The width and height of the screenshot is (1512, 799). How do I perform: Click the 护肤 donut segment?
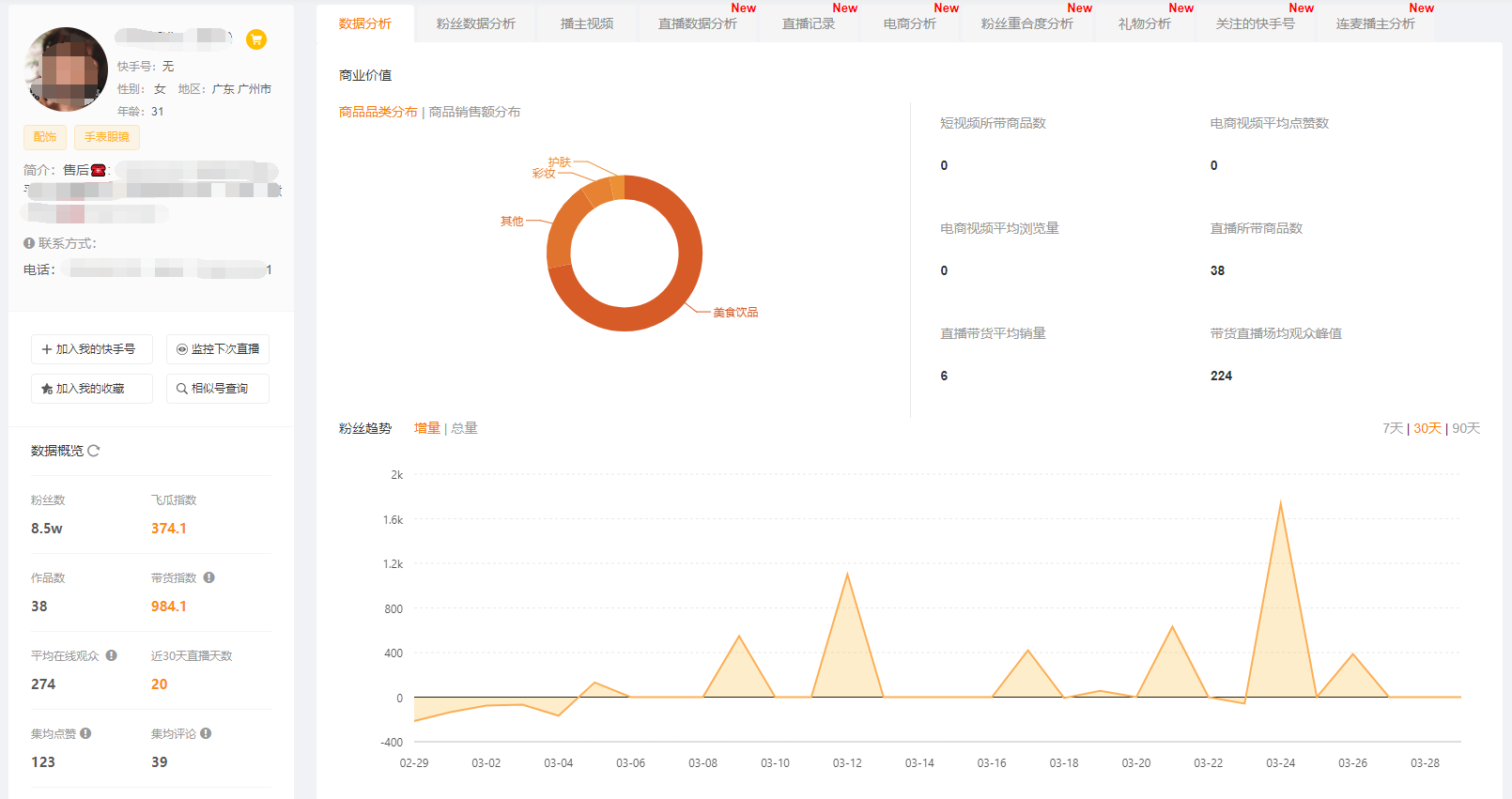(x=617, y=187)
